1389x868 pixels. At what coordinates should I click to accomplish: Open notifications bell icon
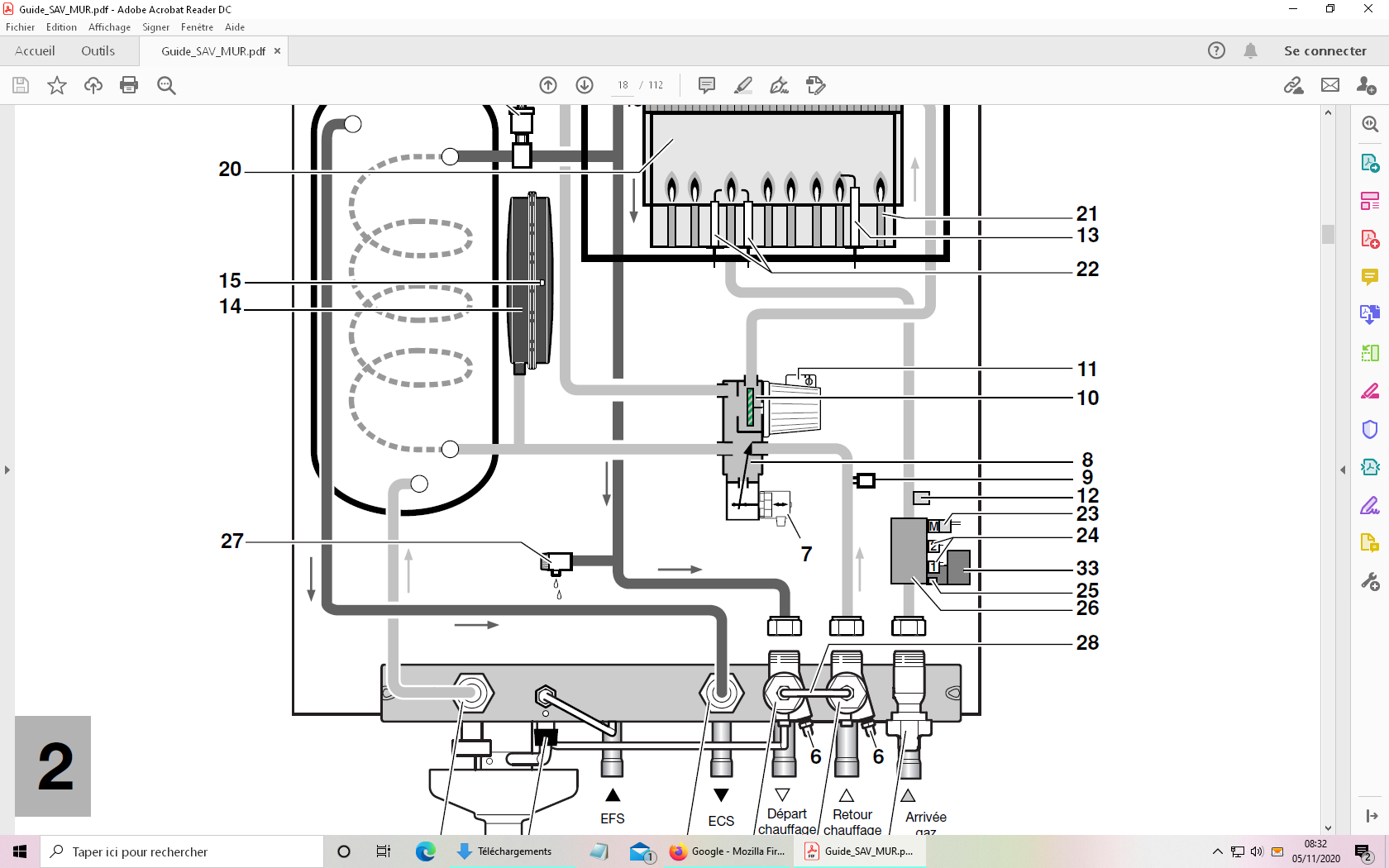click(x=1250, y=50)
